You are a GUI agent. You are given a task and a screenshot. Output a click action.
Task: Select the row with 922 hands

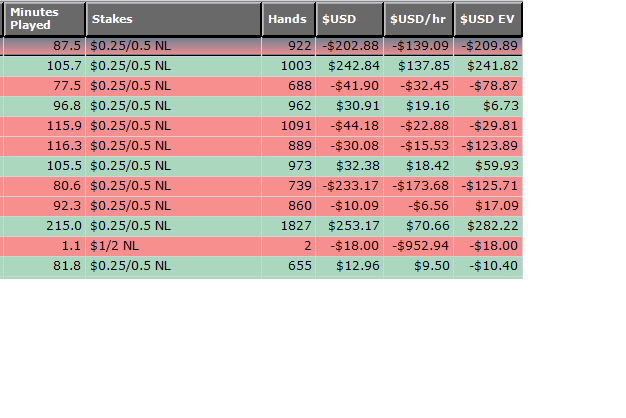(261, 46)
